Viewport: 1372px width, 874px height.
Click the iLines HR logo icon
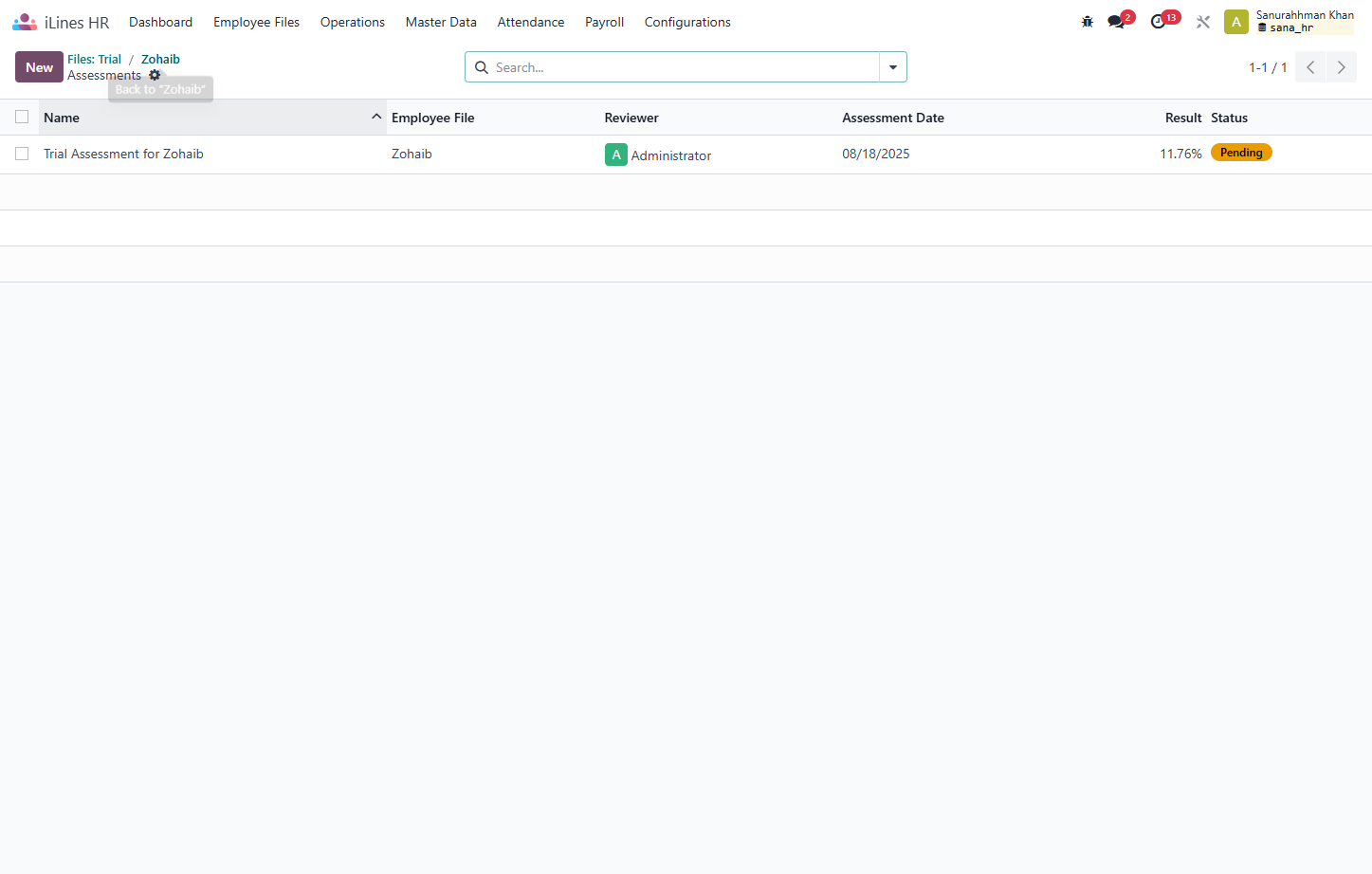(25, 22)
